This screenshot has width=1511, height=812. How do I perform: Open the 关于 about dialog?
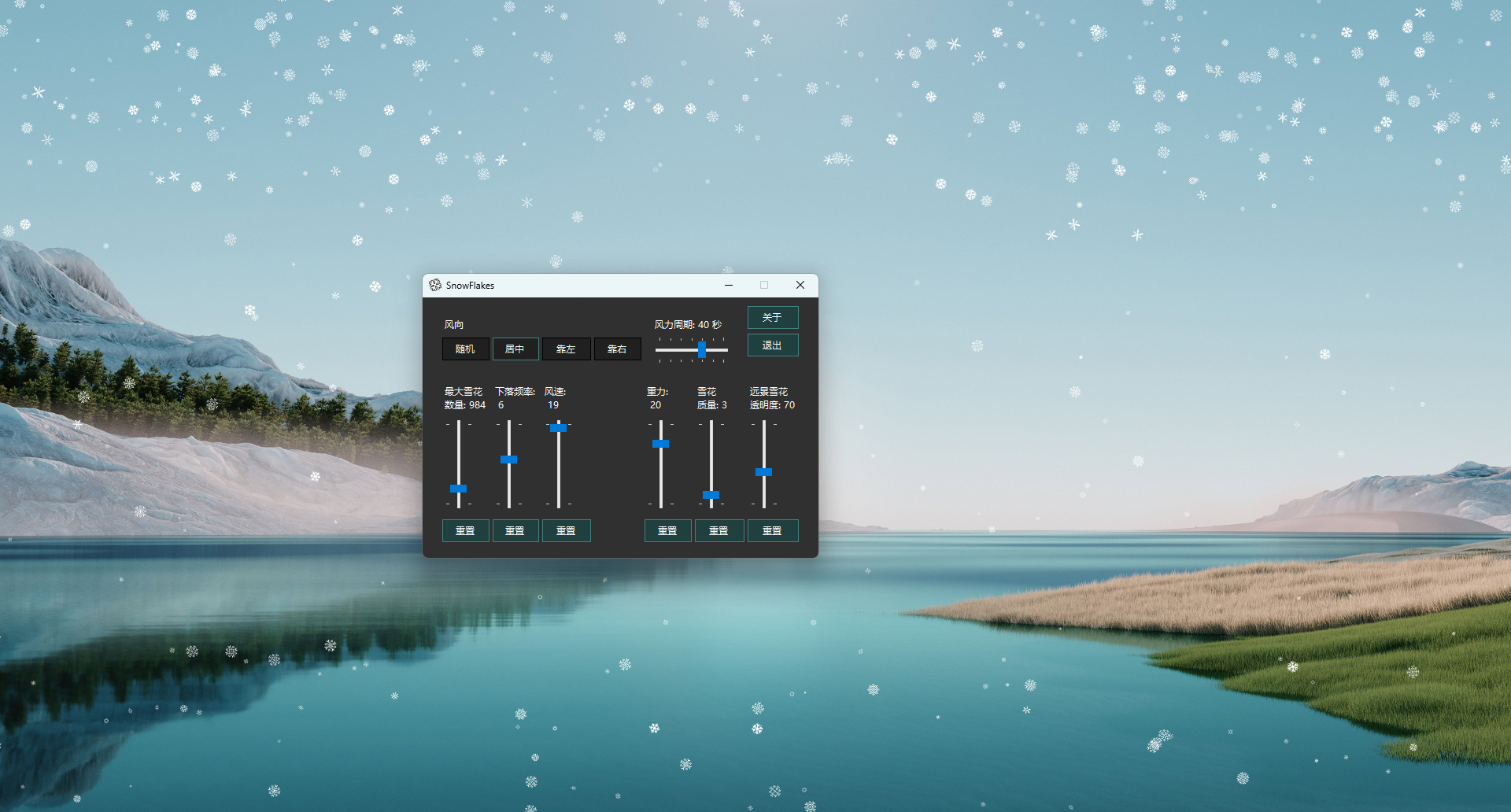pyautogui.click(x=773, y=317)
